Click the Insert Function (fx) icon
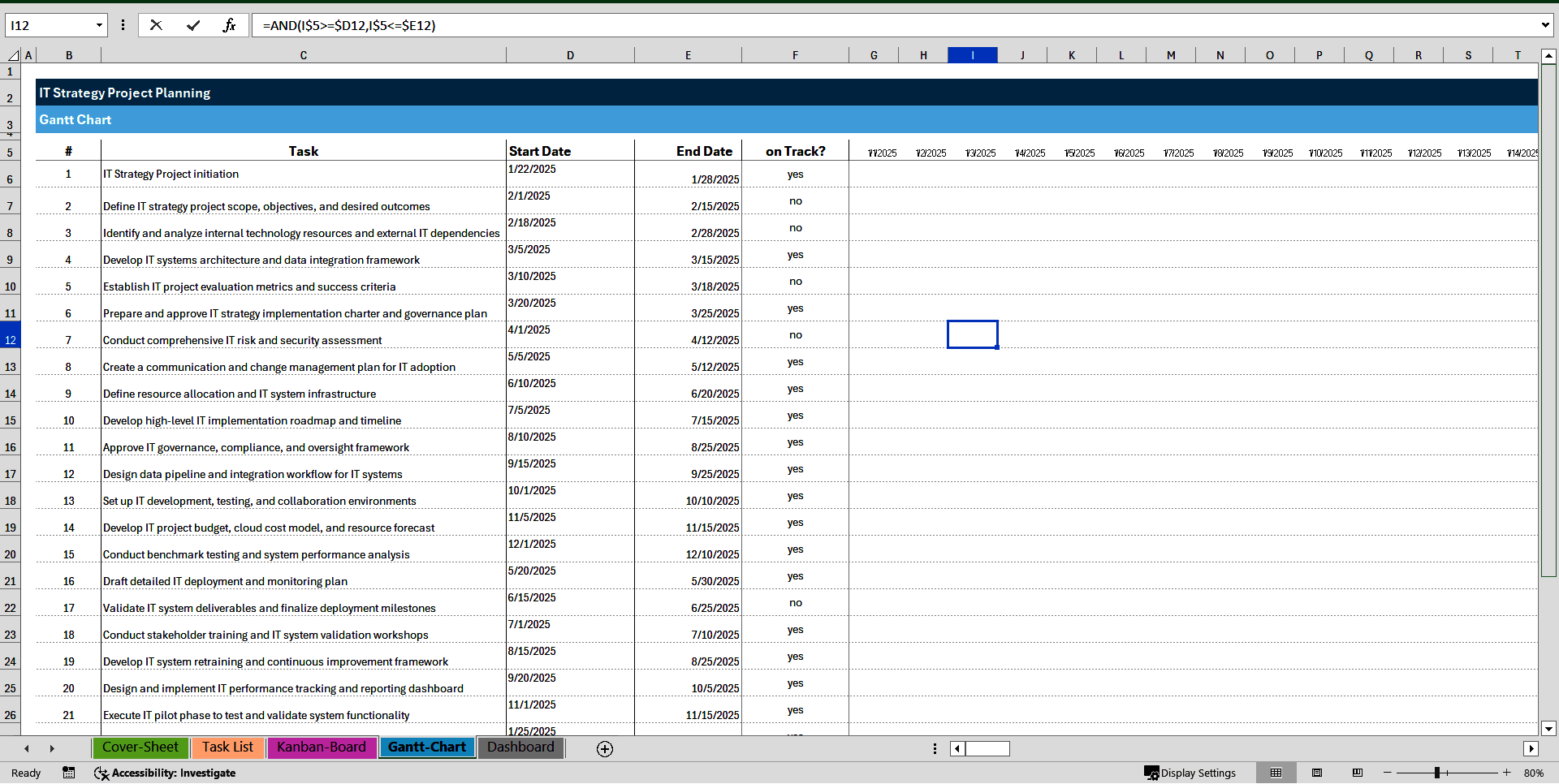1559x784 pixels. [230, 25]
